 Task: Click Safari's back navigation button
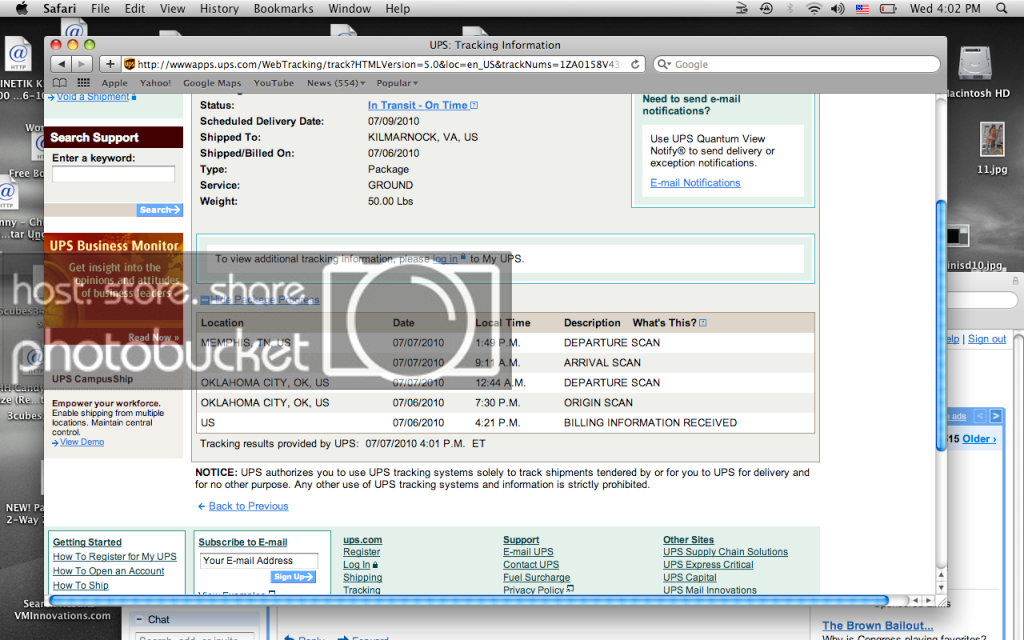[x=61, y=64]
